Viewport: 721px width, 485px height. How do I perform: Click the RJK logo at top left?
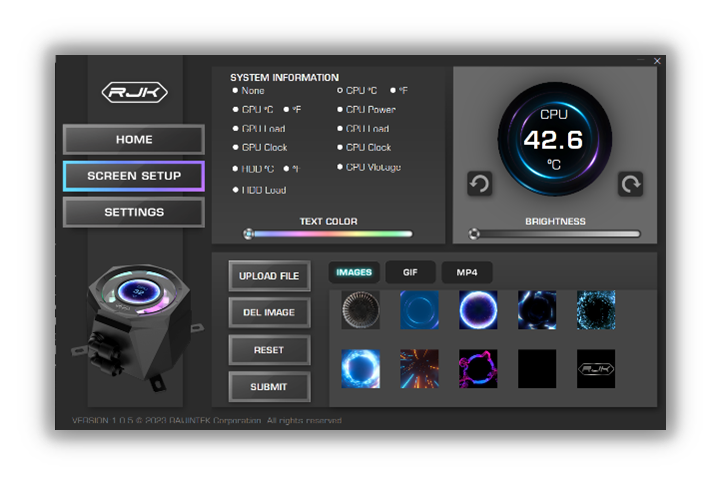coord(134,92)
